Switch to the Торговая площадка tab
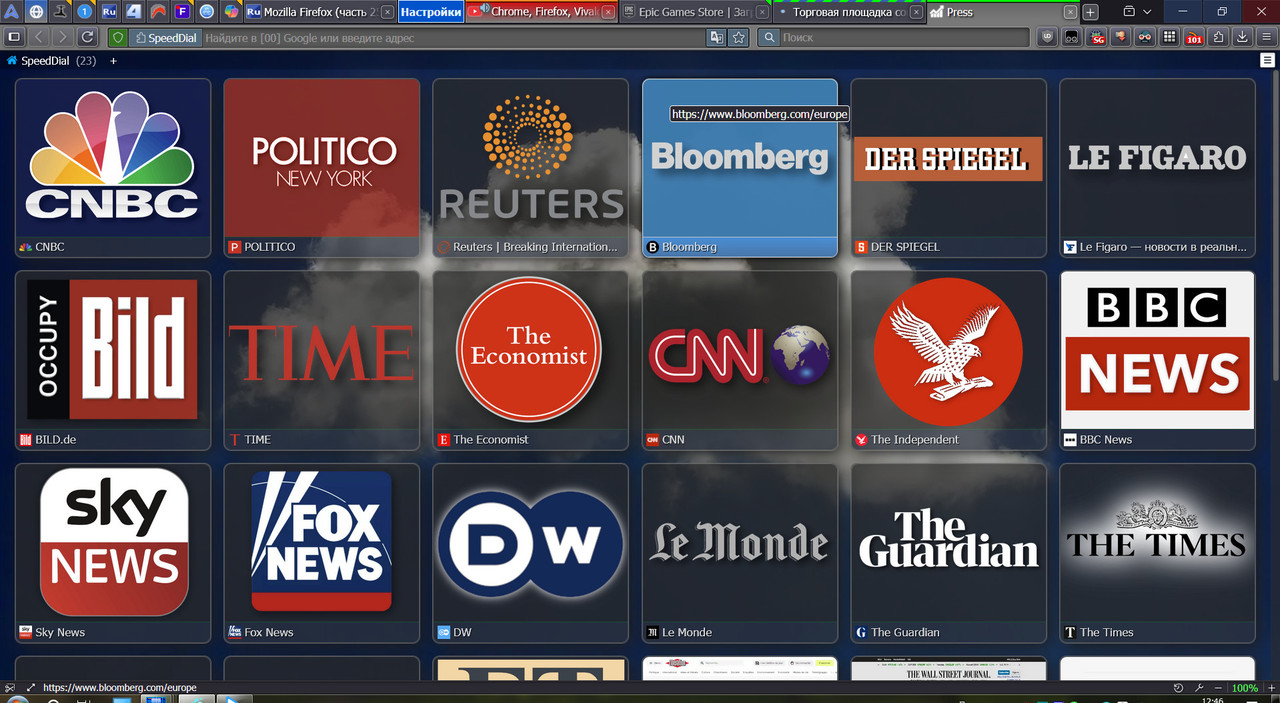The image size is (1280, 703). [850, 12]
